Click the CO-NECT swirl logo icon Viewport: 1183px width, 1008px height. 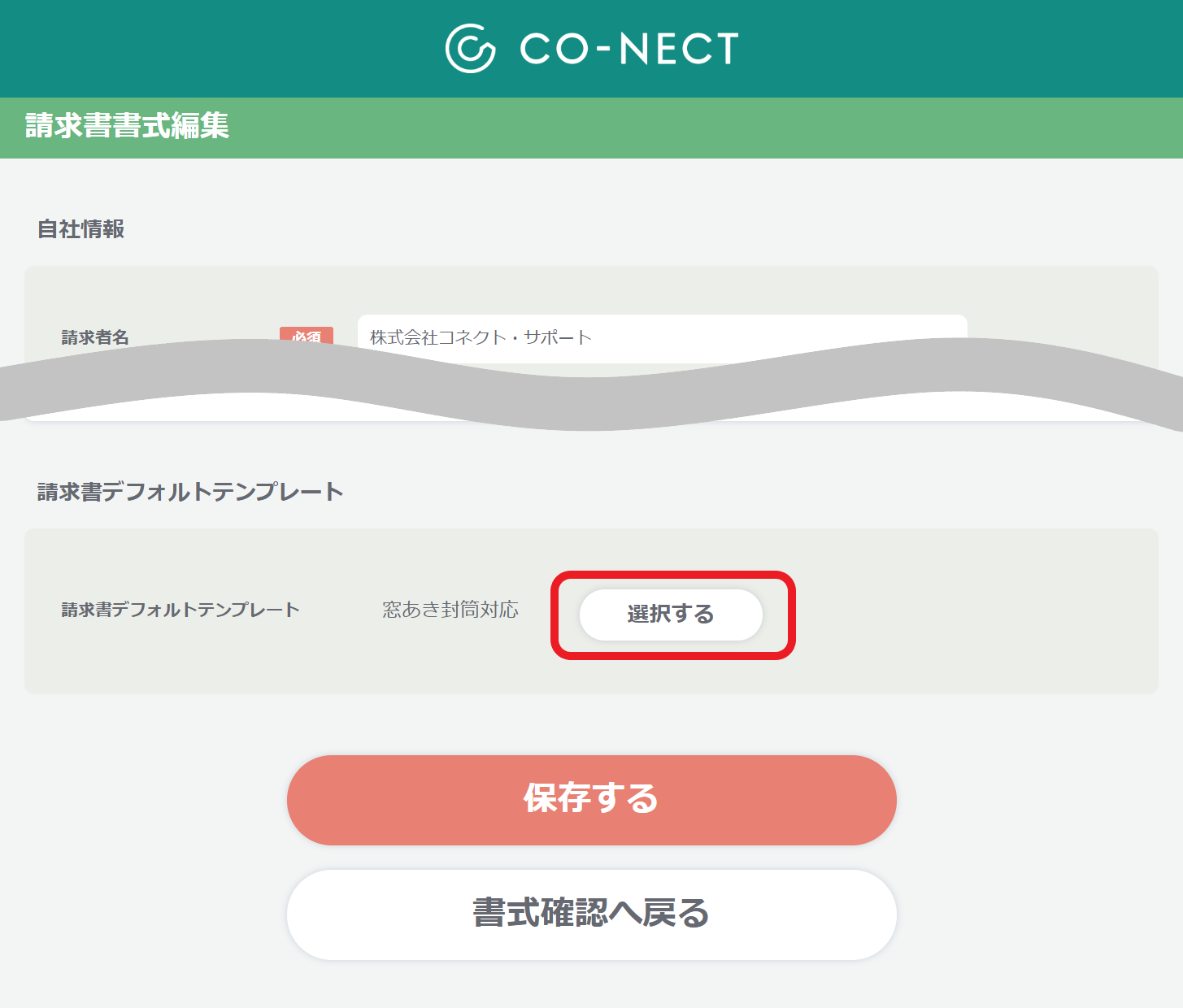(470, 49)
